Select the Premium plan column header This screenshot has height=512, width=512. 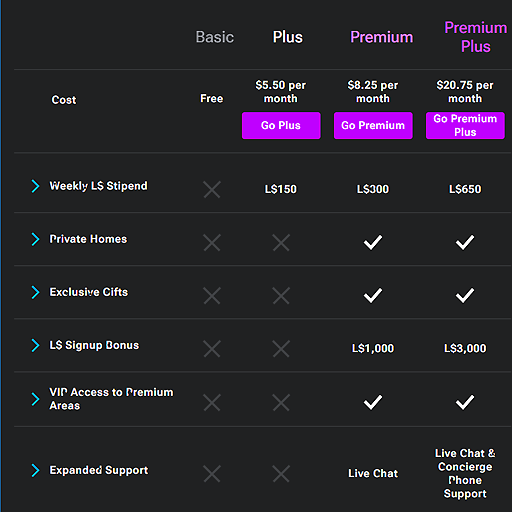tap(382, 37)
